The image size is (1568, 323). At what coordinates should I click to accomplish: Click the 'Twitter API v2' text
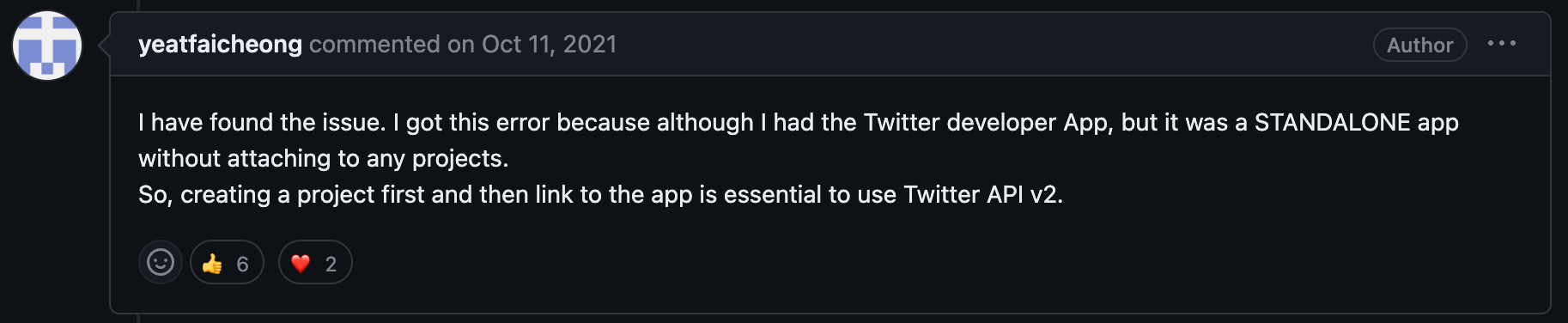coord(983,194)
